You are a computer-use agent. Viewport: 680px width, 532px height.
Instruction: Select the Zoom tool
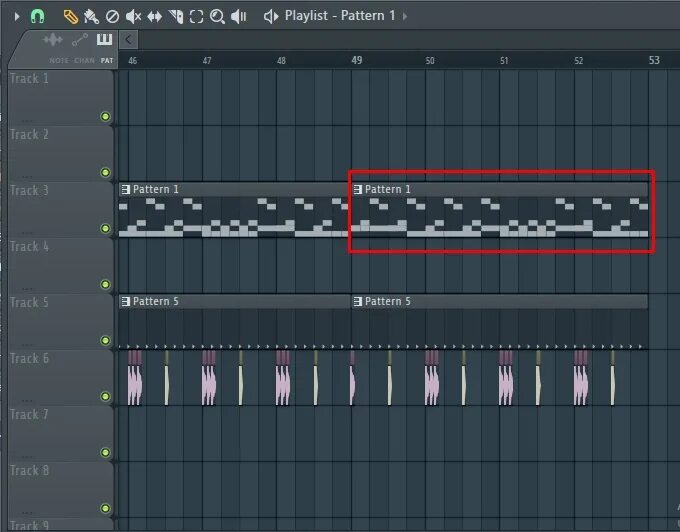217,16
